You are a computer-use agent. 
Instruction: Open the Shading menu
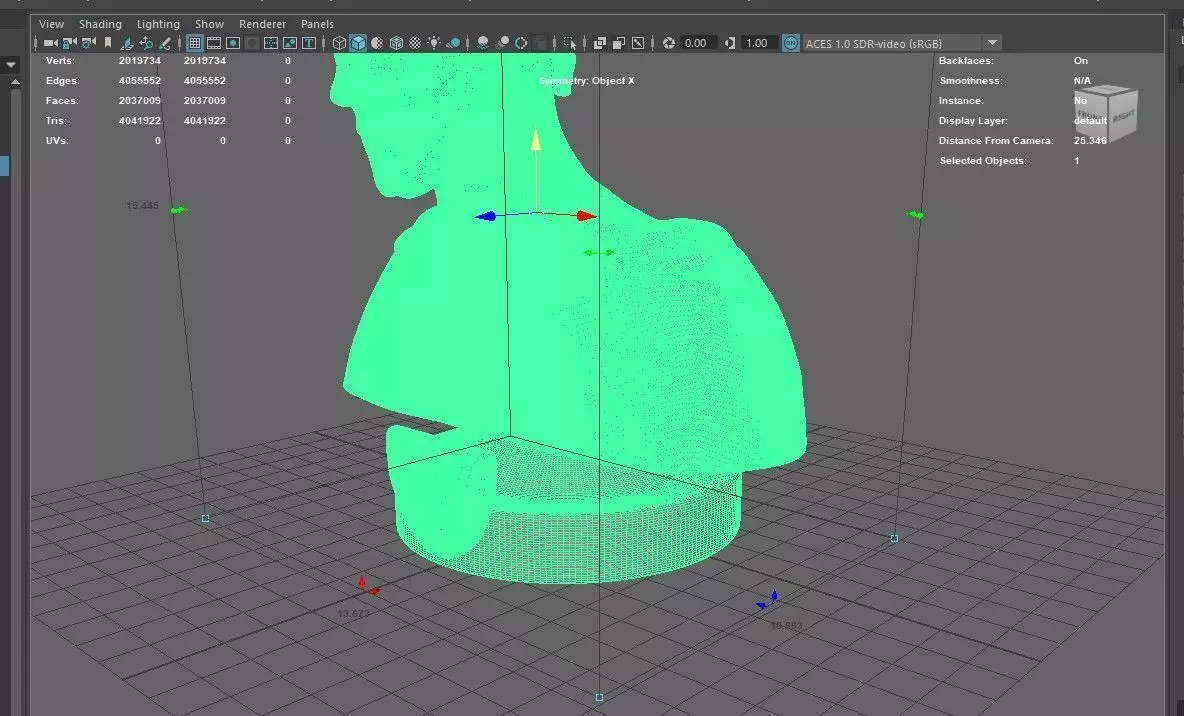[100, 24]
